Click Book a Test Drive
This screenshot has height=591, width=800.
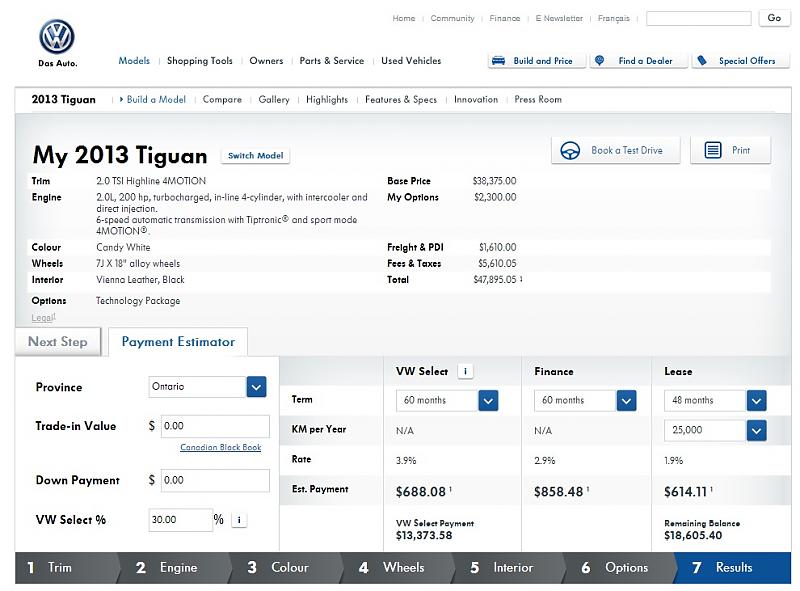point(616,151)
